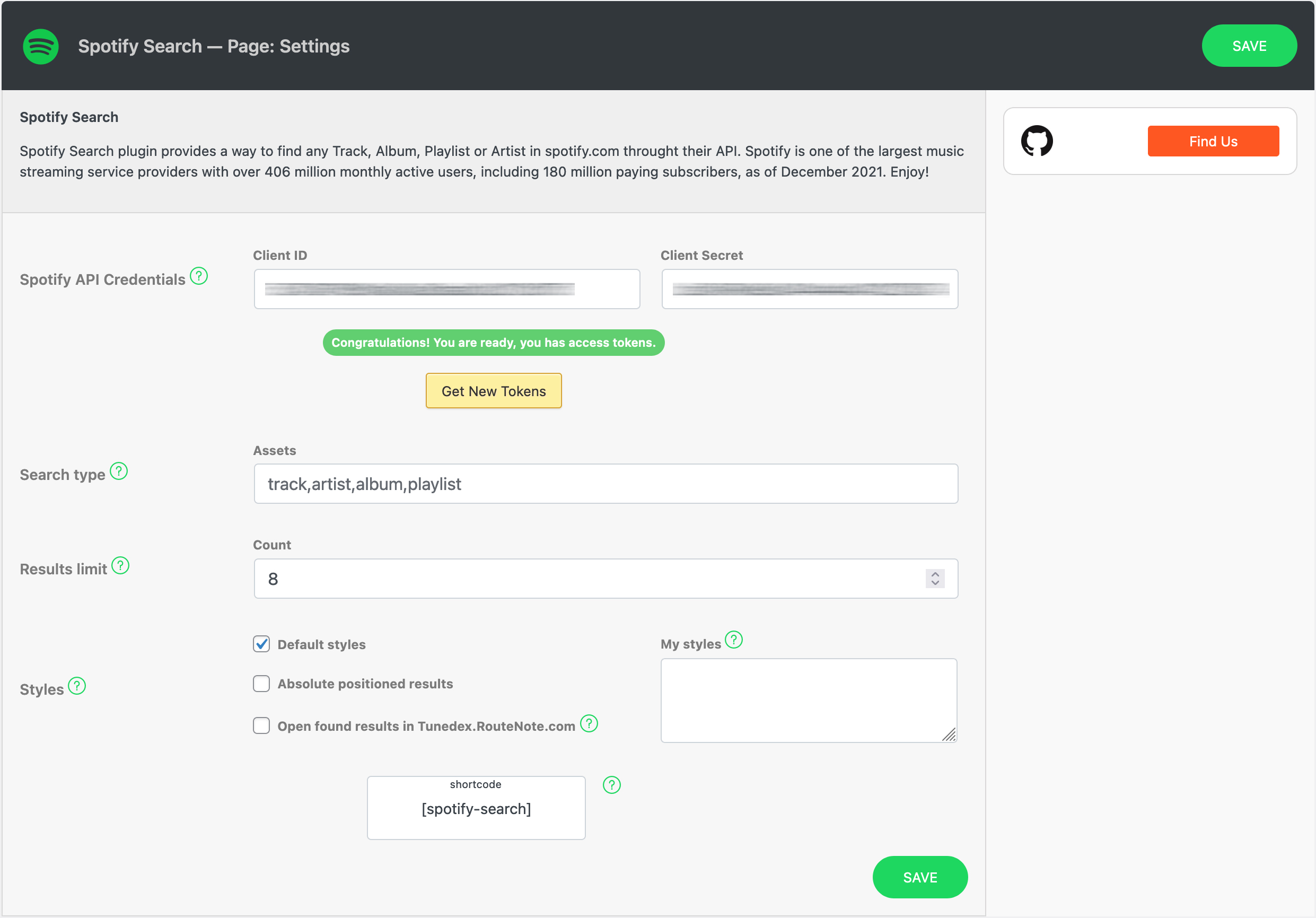Open the My styles help tooltip icon
This screenshot has height=918, width=1316.
pyautogui.click(x=734, y=640)
